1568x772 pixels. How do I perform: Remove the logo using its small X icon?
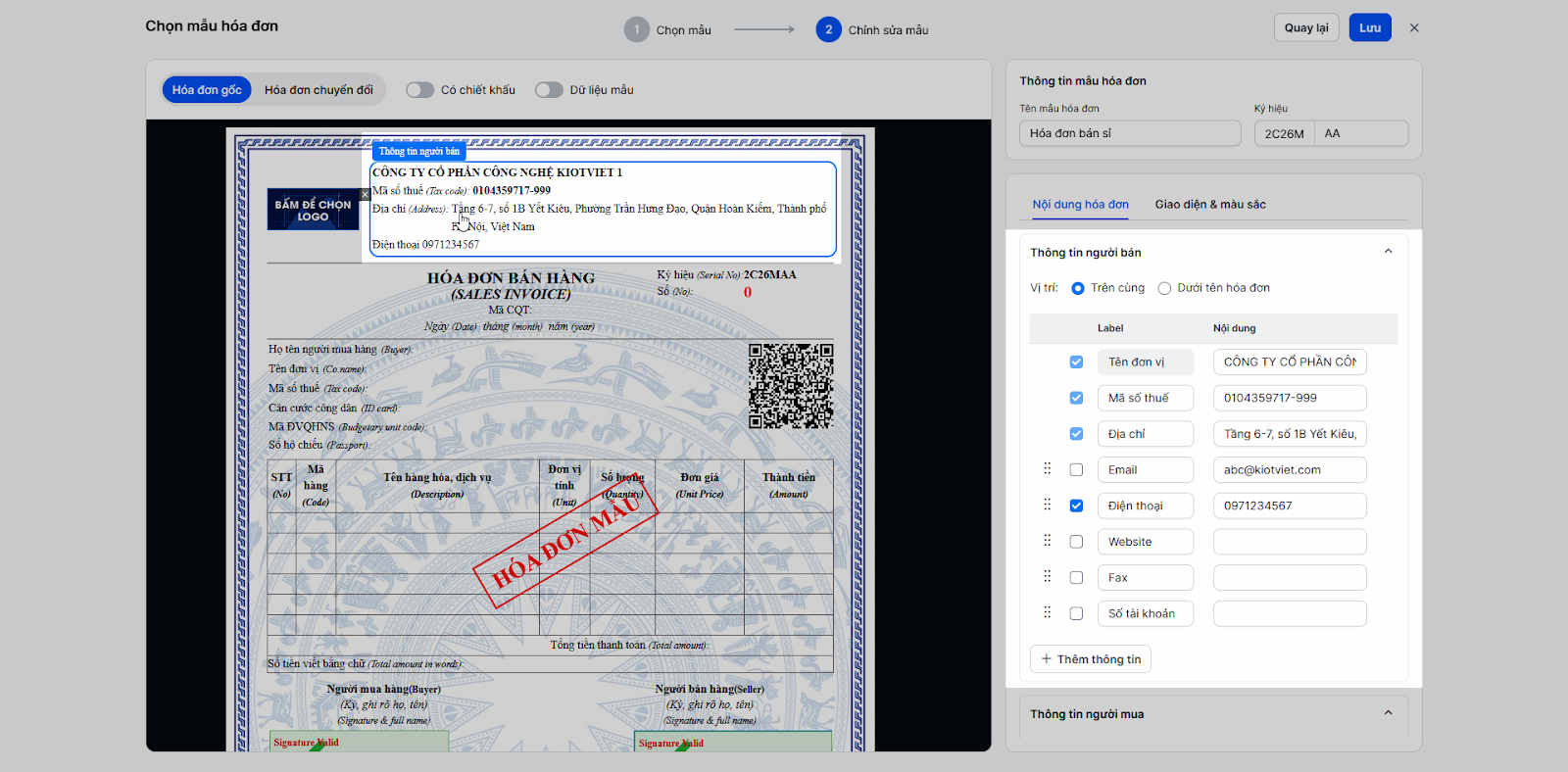point(365,194)
